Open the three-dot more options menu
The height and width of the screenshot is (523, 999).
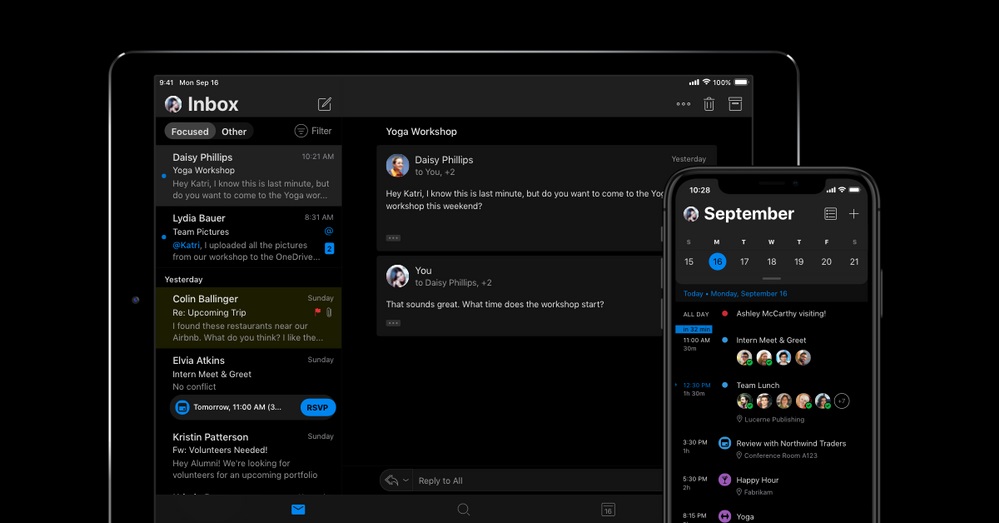[683, 104]
